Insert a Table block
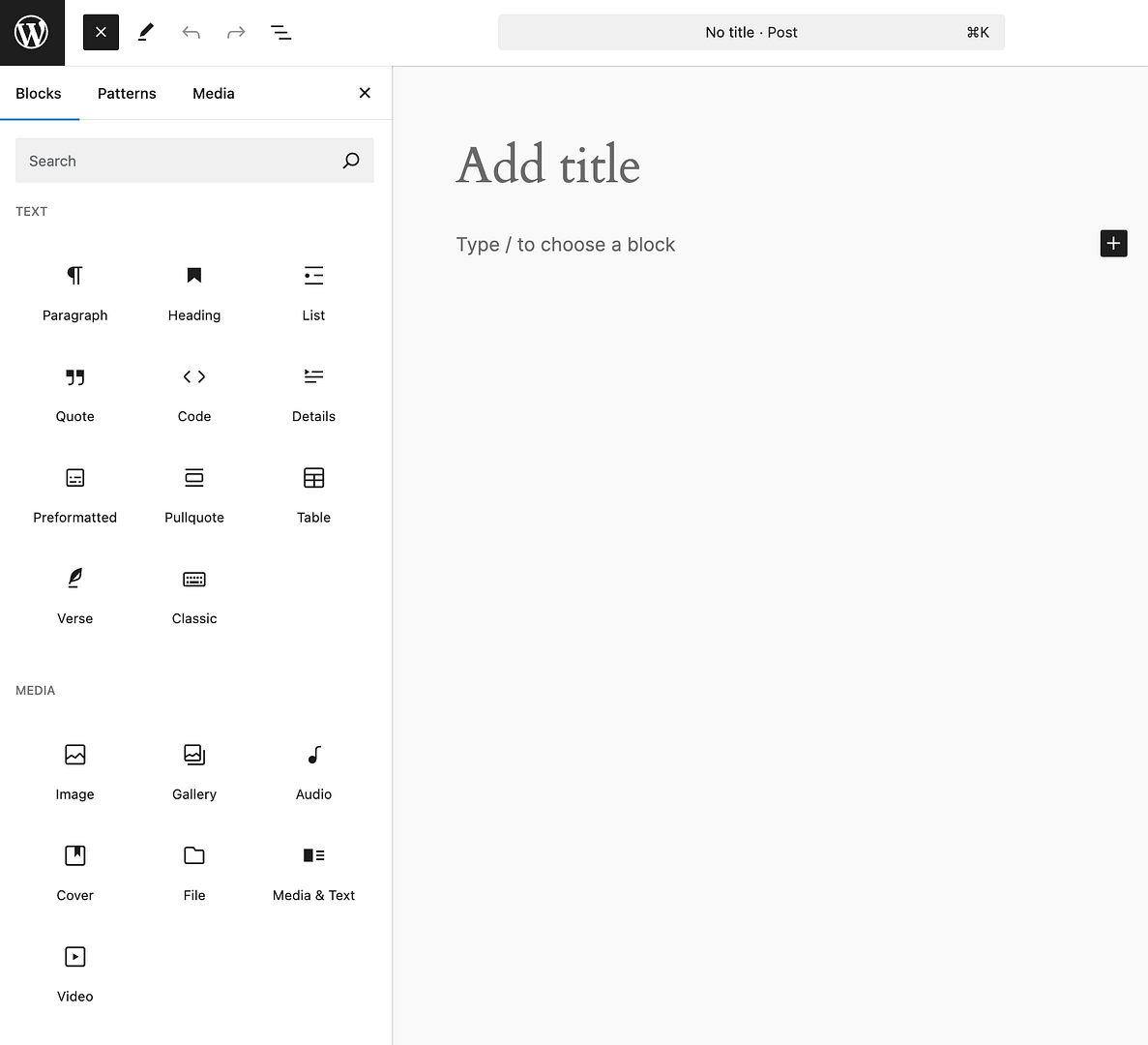Image resolution: width=1148 pixels, height=1045 pixels. tap(313, 494)
